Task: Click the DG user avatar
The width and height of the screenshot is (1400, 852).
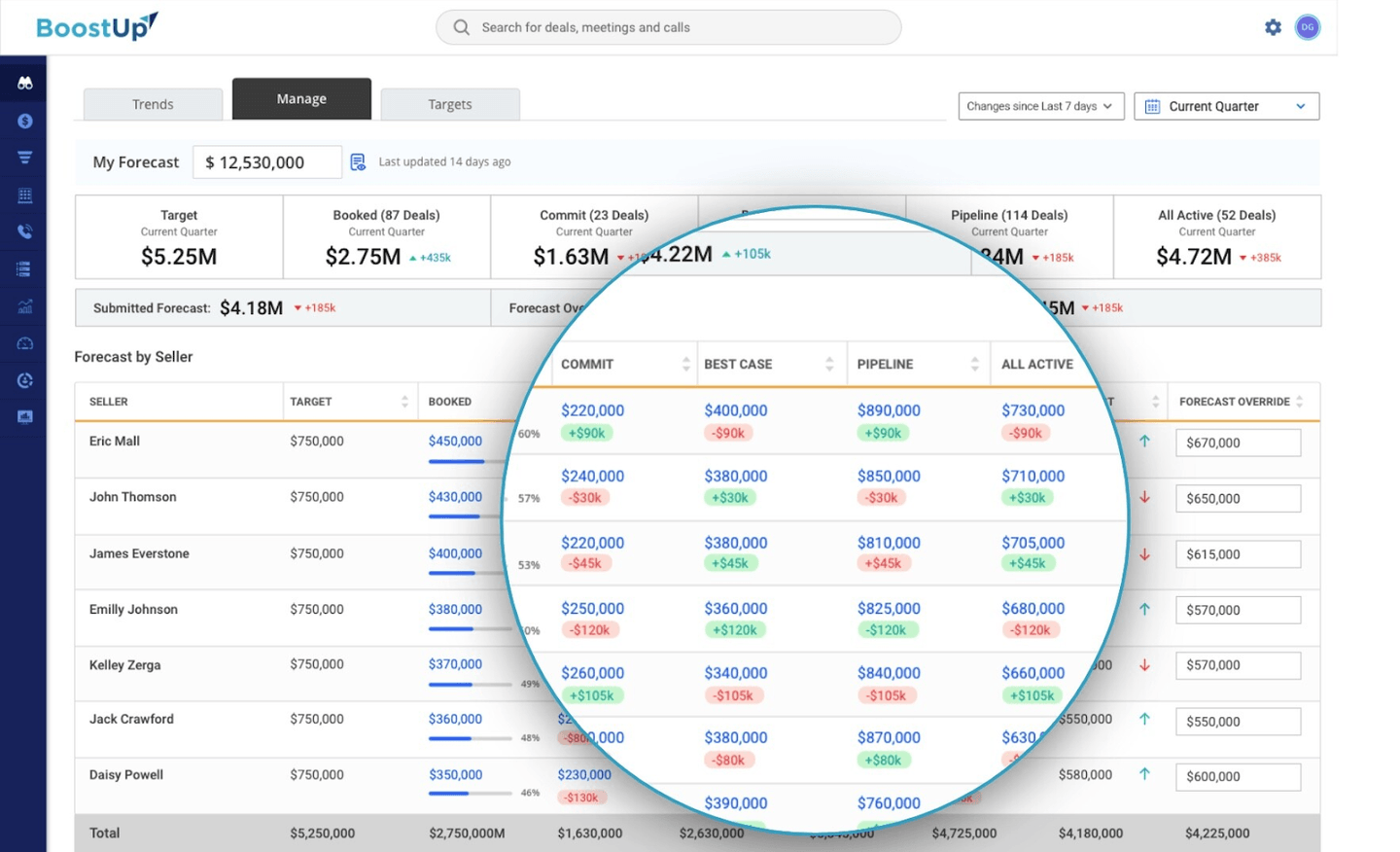Action: click(1308, 27)
